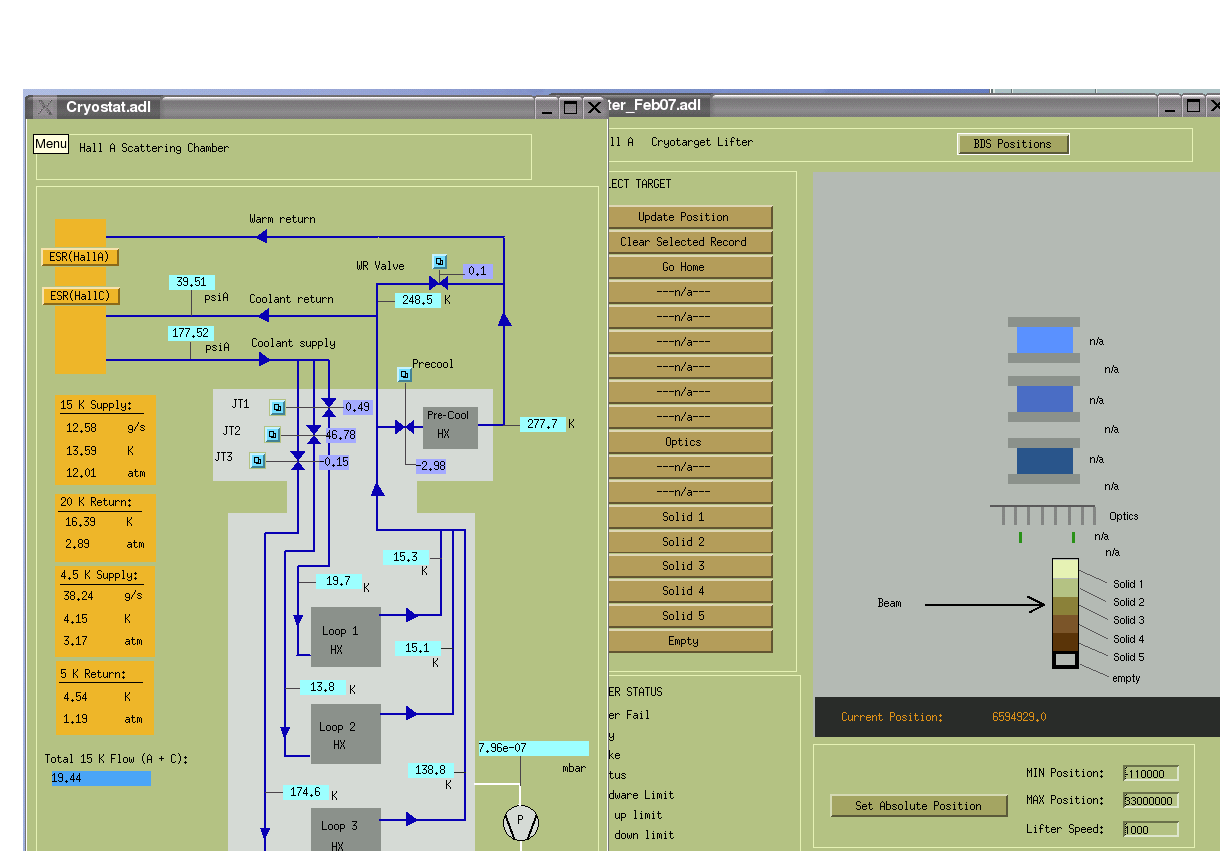This screenshot has width=1220, height=851.
Task: Click the MAX Position input field
Action: 1150,801
